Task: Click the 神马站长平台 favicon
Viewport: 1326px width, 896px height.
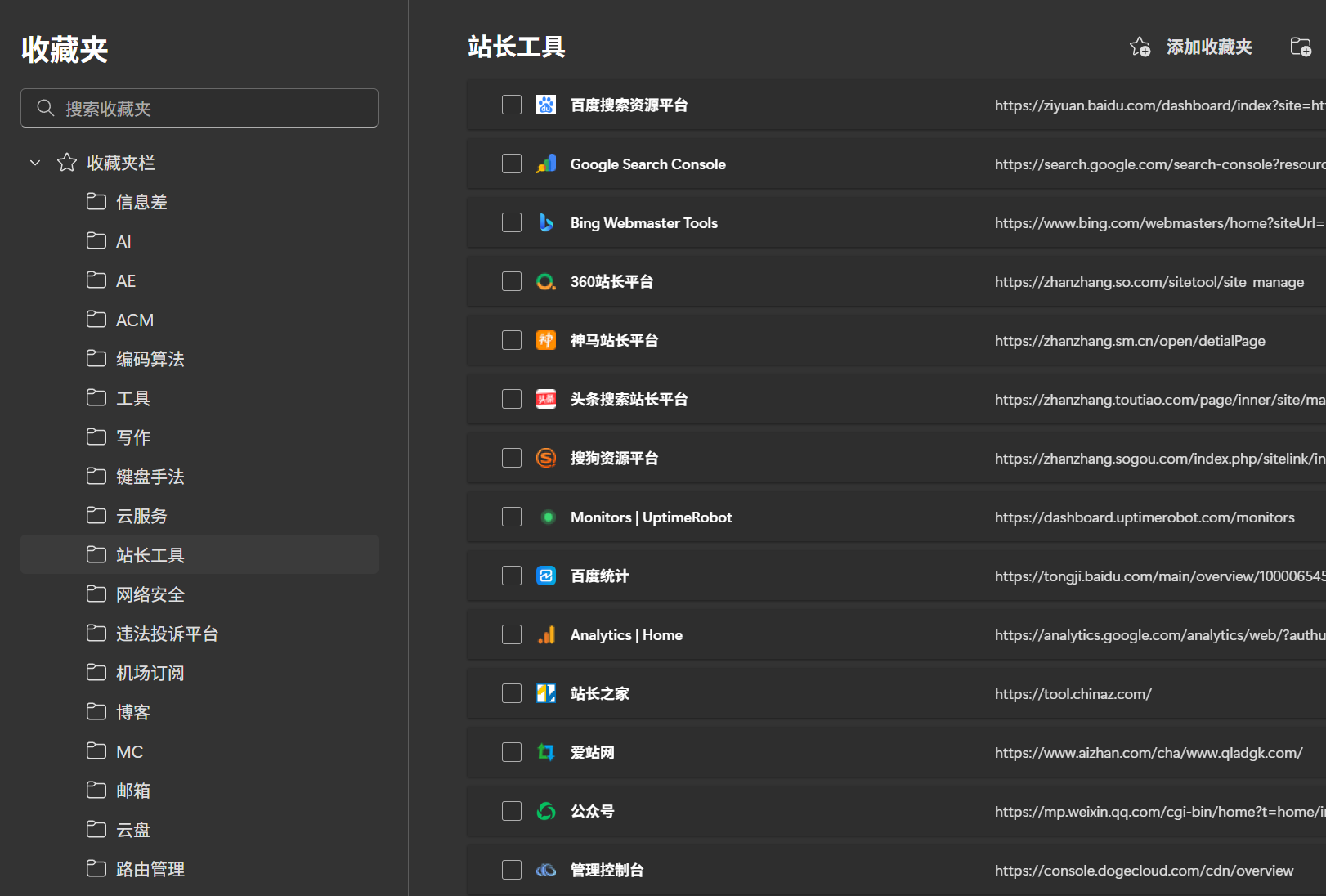Action: click(x=546, y=340)
